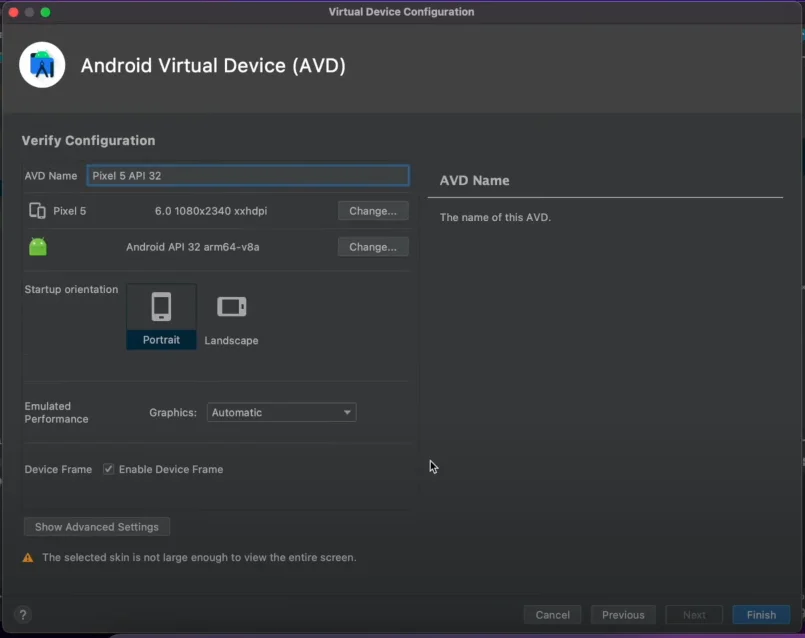Open the Graphics Automatic dropdown

[x=281, y=412]
